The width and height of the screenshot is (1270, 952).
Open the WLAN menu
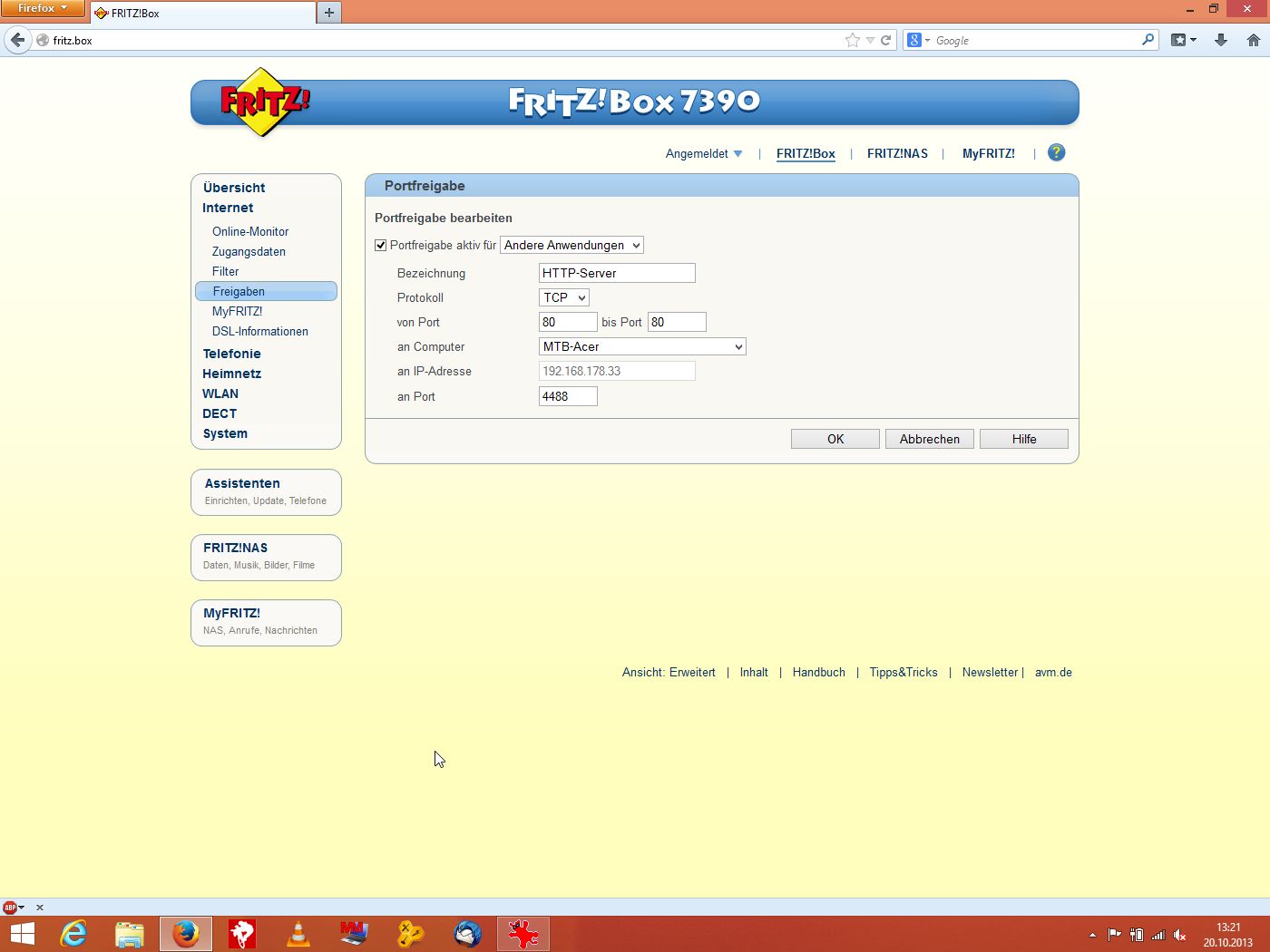pos(220,393)
